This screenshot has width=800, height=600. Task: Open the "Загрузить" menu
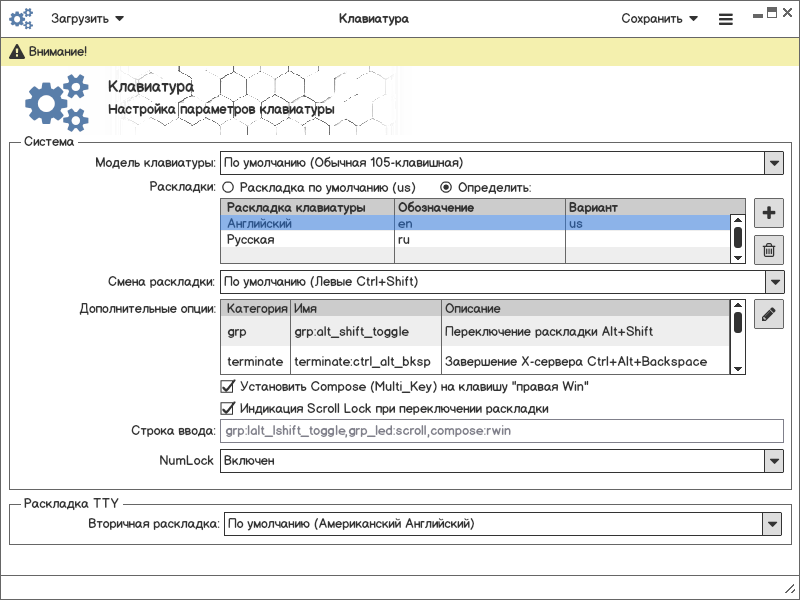87,19
